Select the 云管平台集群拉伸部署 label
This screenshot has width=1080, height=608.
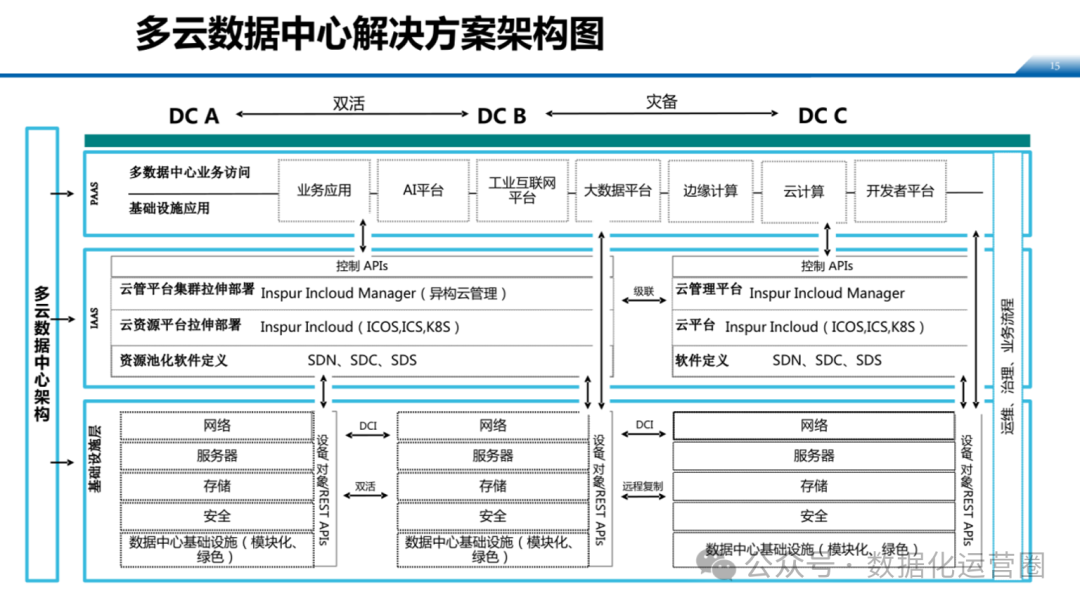pos(187,289)
